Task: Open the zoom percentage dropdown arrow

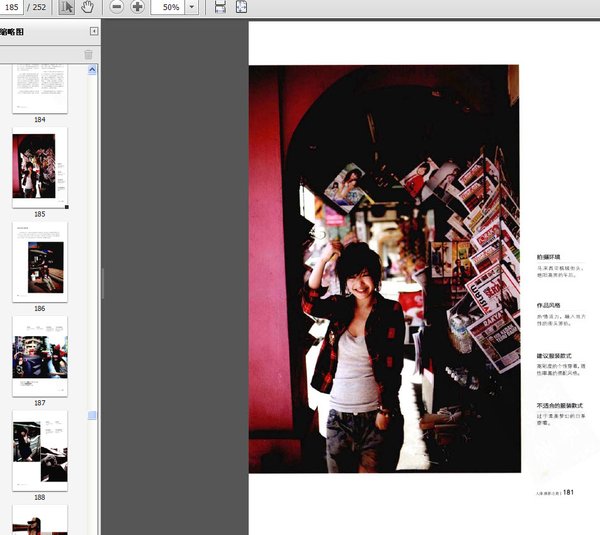Action: 192,7
